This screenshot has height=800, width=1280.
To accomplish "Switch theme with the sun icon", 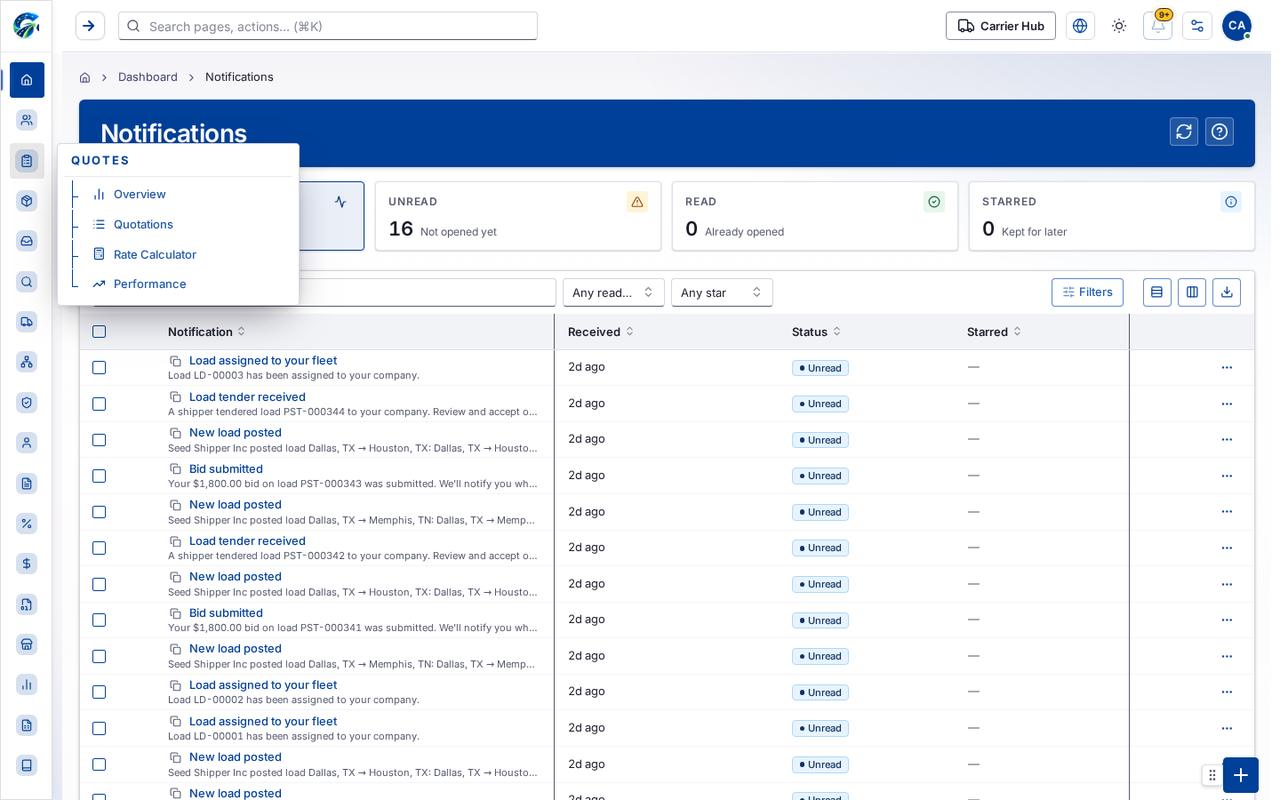I will tap(1119, 26).
